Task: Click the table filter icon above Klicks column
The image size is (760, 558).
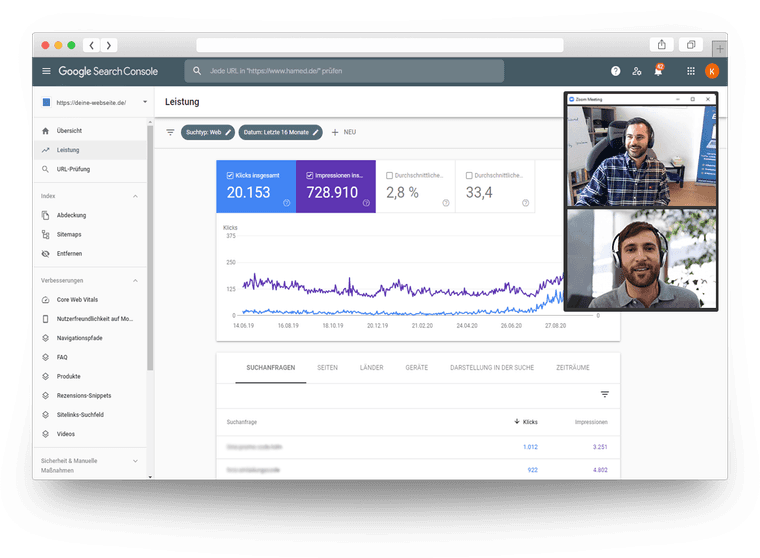Action: click(x=604, y=394)
